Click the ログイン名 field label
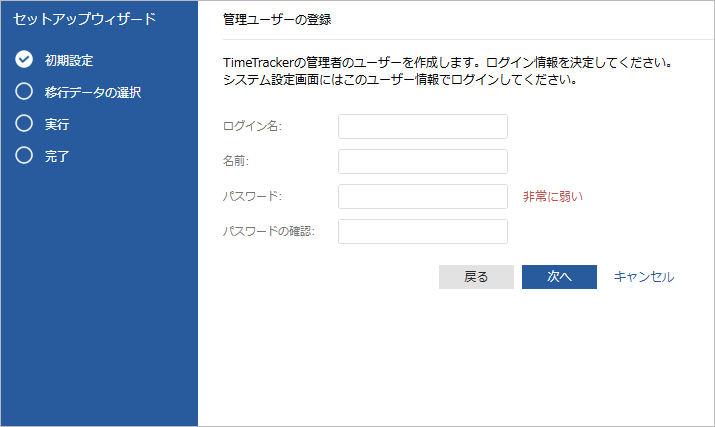 253,126
